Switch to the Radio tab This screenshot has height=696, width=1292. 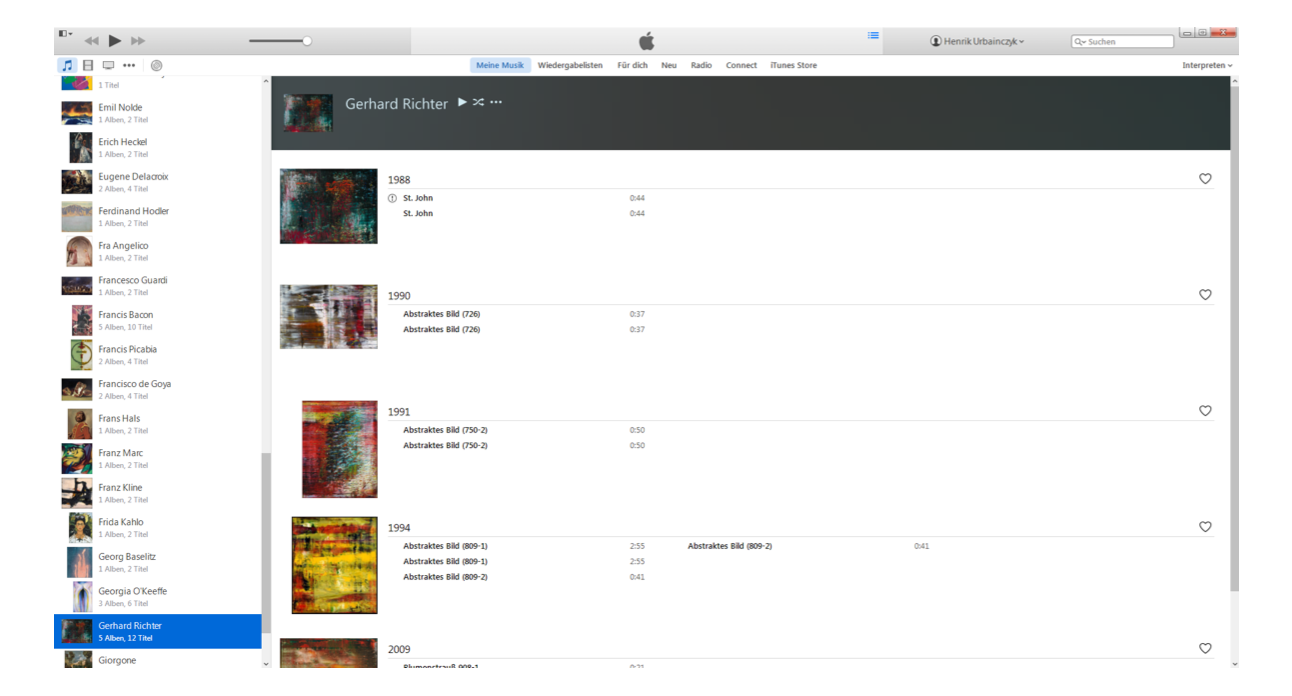701,65
